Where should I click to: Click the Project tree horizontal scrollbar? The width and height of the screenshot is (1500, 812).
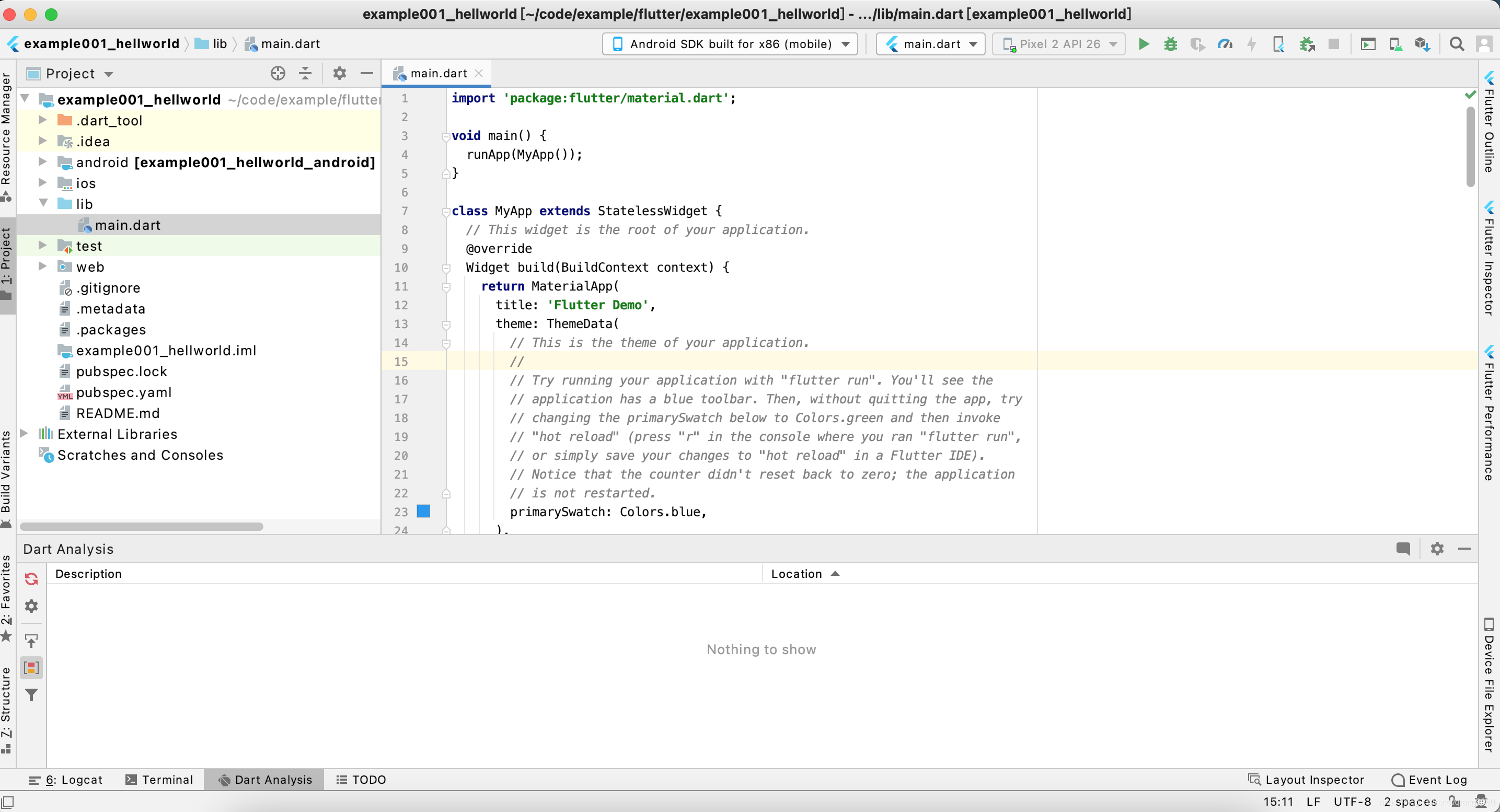[x=142, y=526]
